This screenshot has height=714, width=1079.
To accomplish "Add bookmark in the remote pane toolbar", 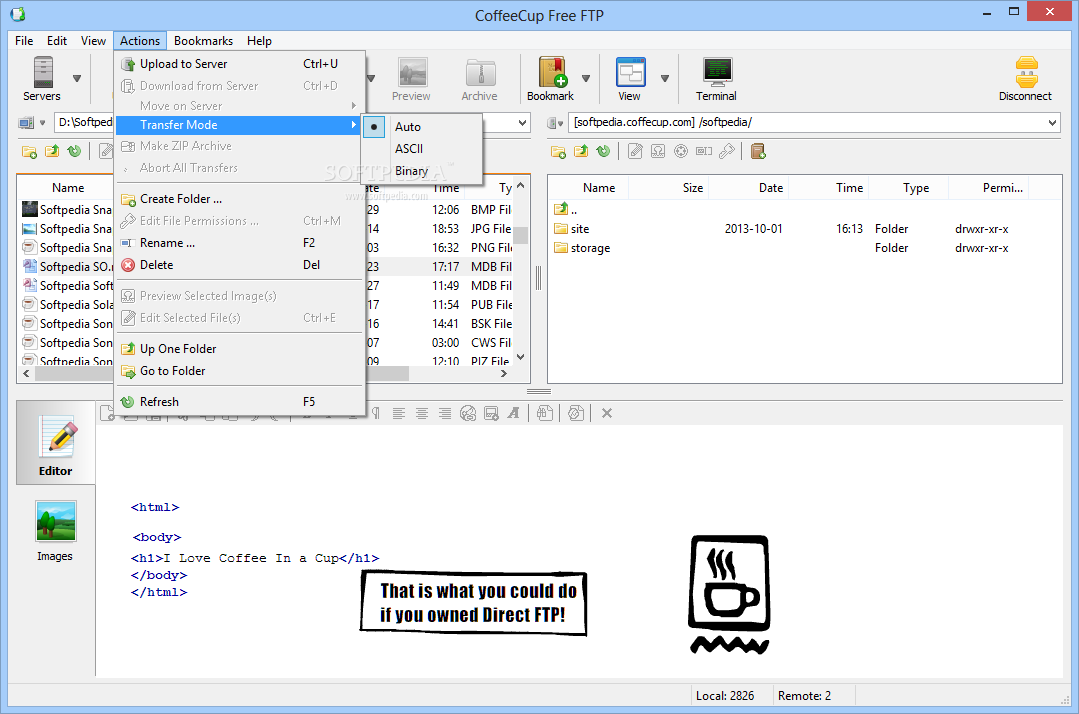I will 758,151.
